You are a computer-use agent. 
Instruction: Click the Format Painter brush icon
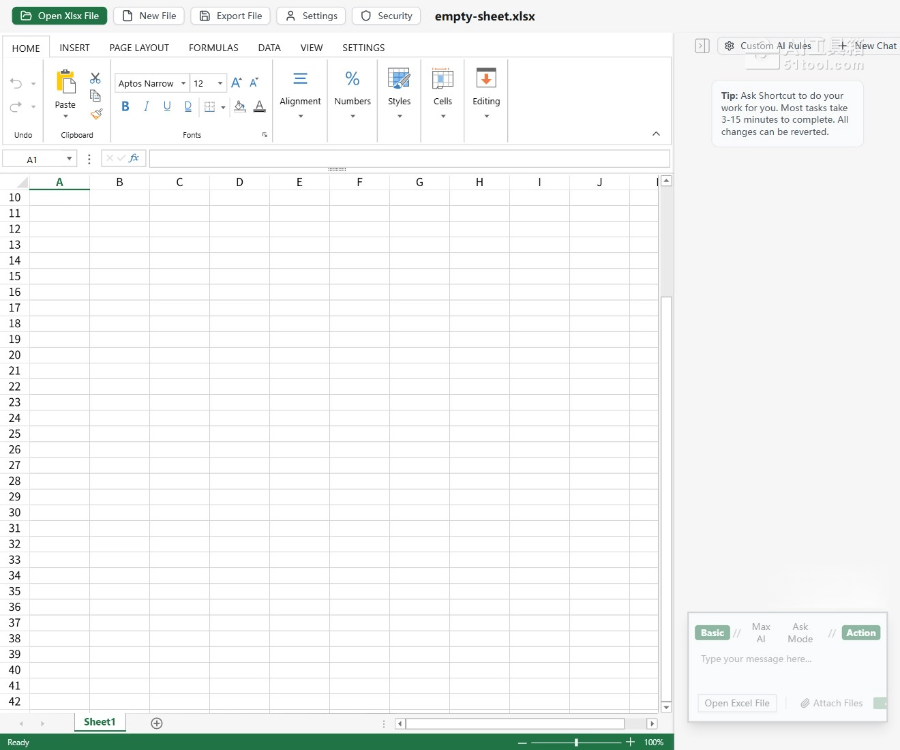point(95,113)
